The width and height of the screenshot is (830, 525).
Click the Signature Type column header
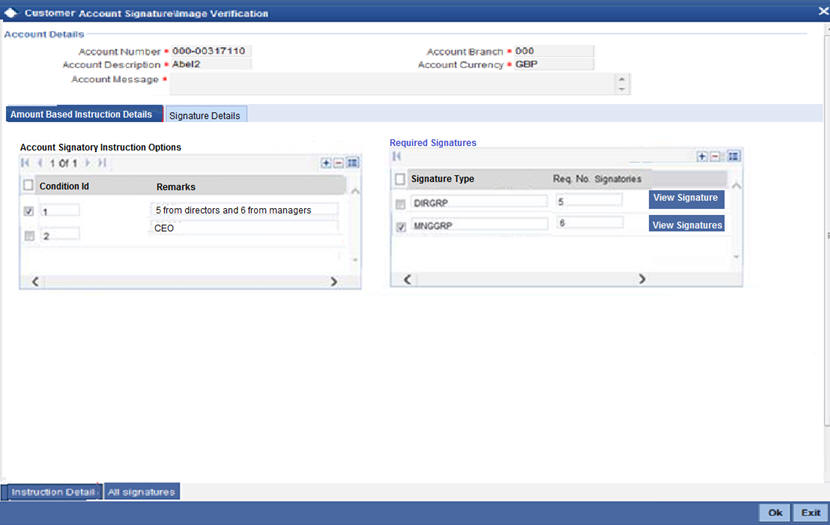click(x=443, y=179)
